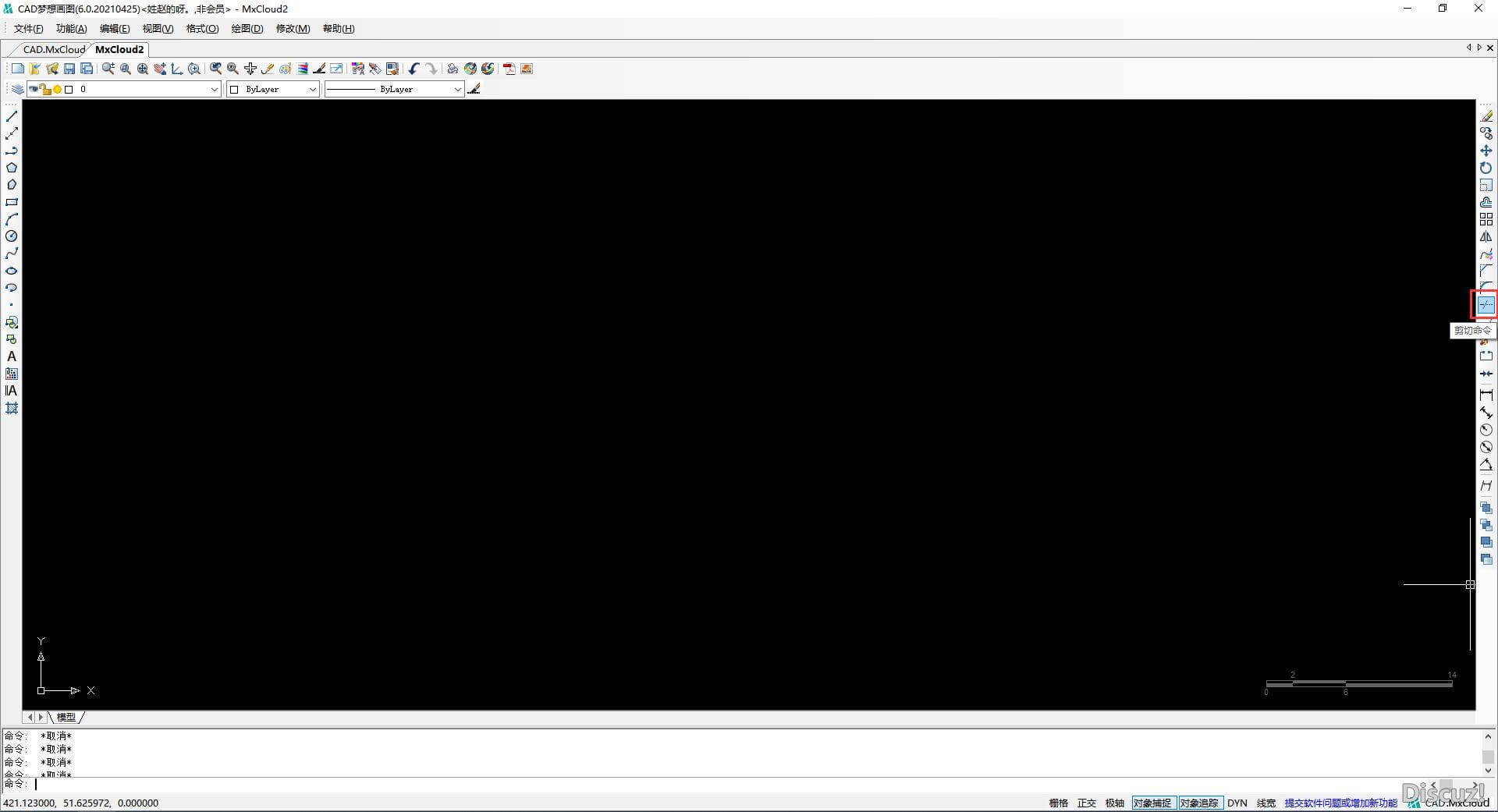
Task: Open the 格式(O) menu
Action: pos(202,29)
